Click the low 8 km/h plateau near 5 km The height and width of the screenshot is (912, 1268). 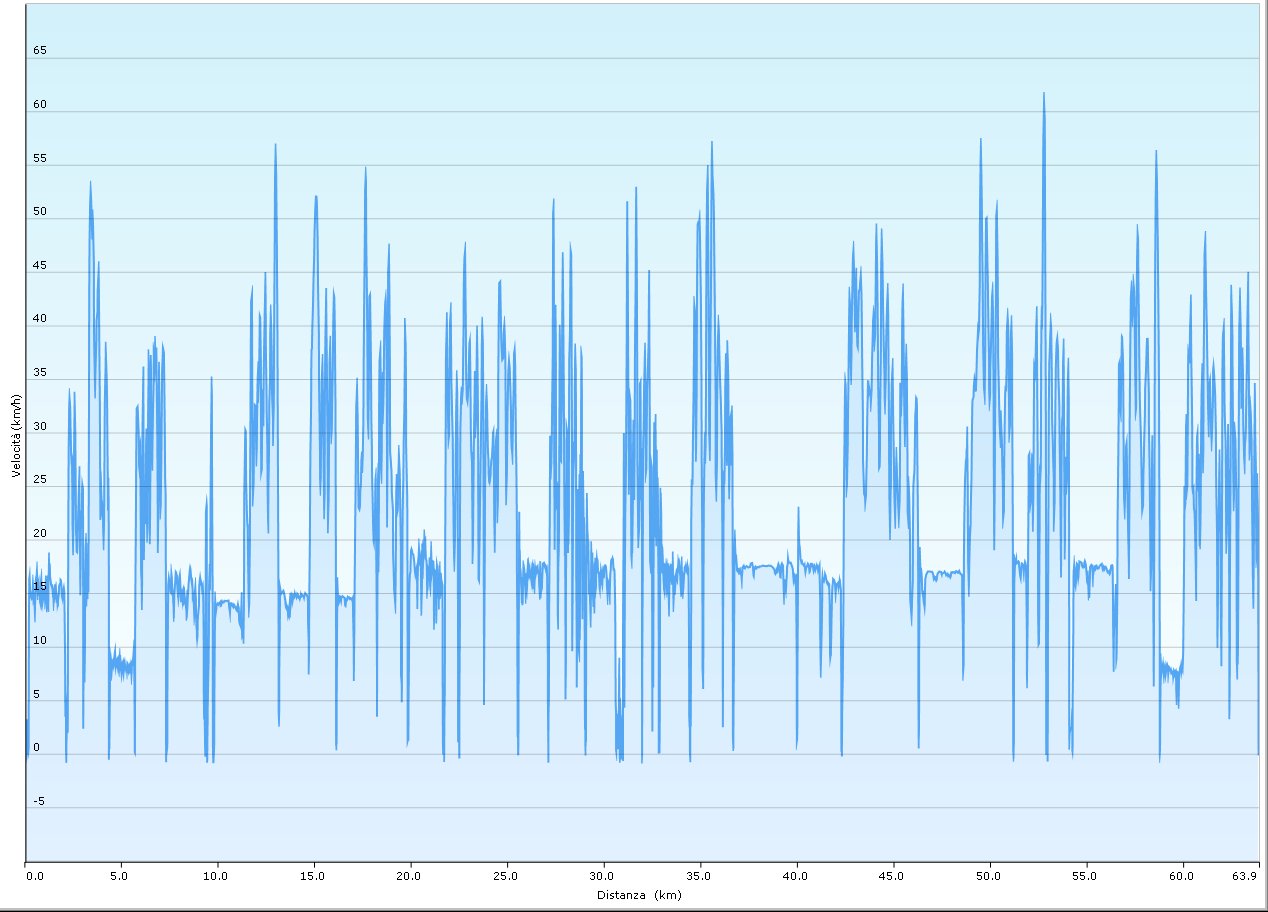pos(121,664)
